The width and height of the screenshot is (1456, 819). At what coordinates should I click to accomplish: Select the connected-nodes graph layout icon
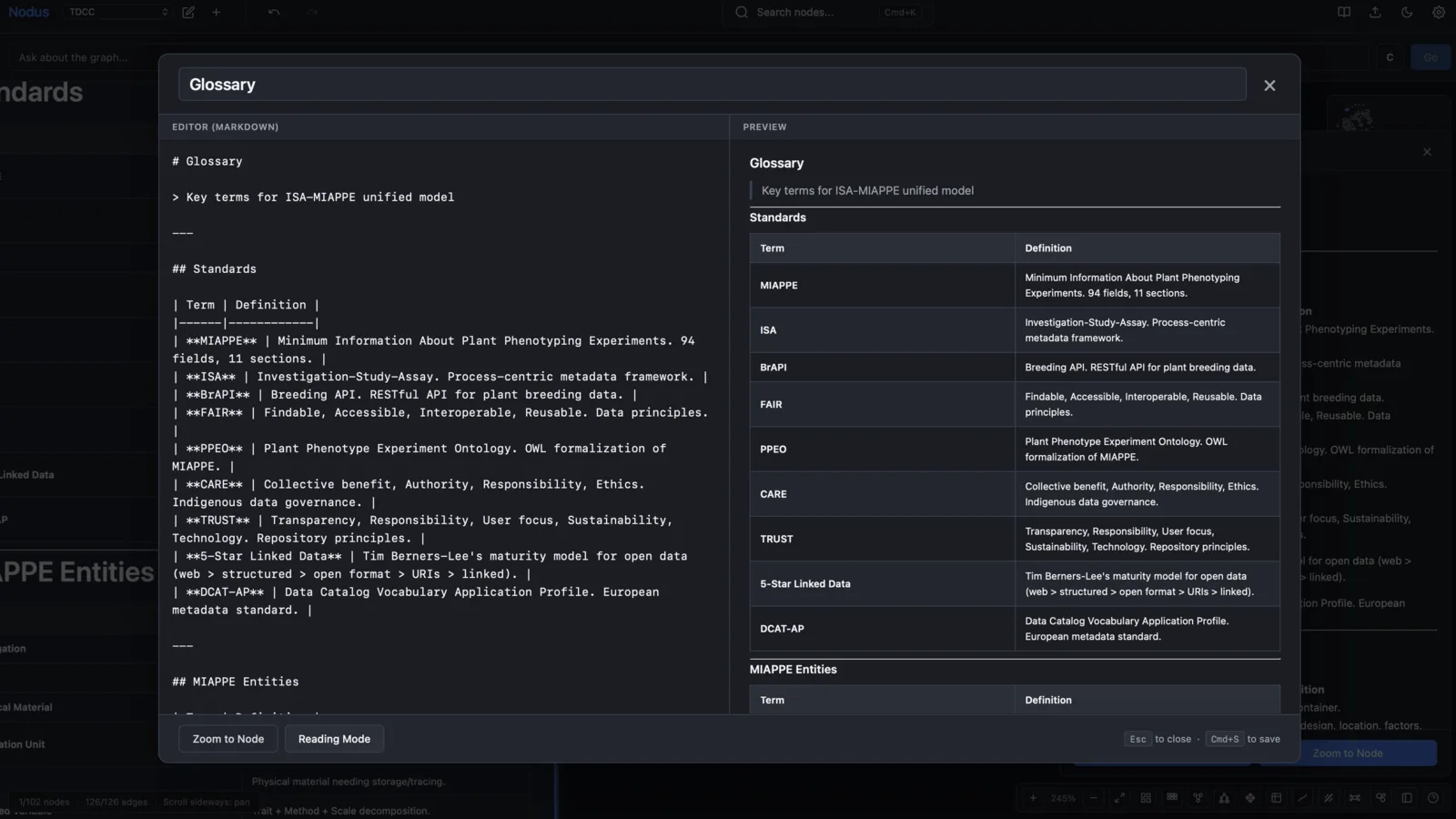pyautogui.click(x=1198, y=798)
